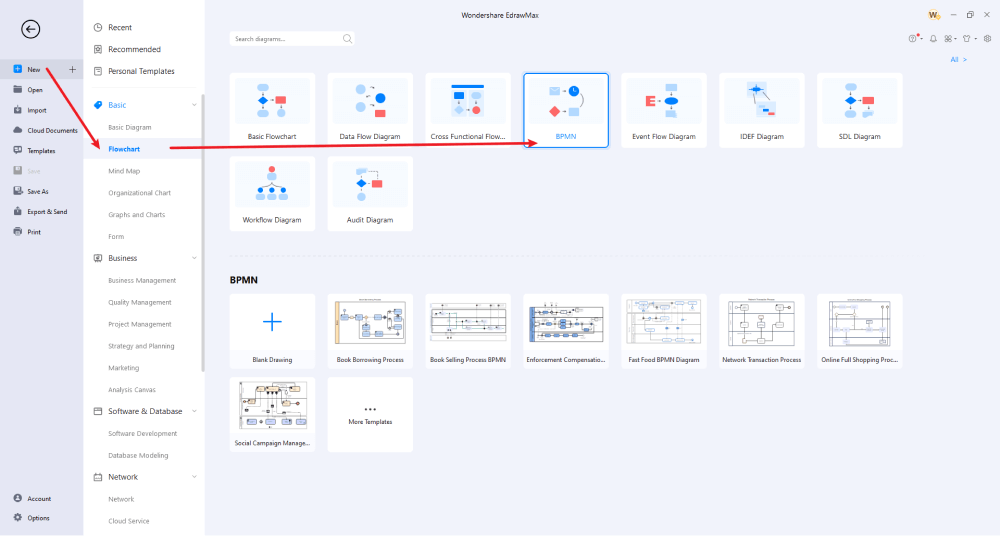Select Form category

pos(116,236)
